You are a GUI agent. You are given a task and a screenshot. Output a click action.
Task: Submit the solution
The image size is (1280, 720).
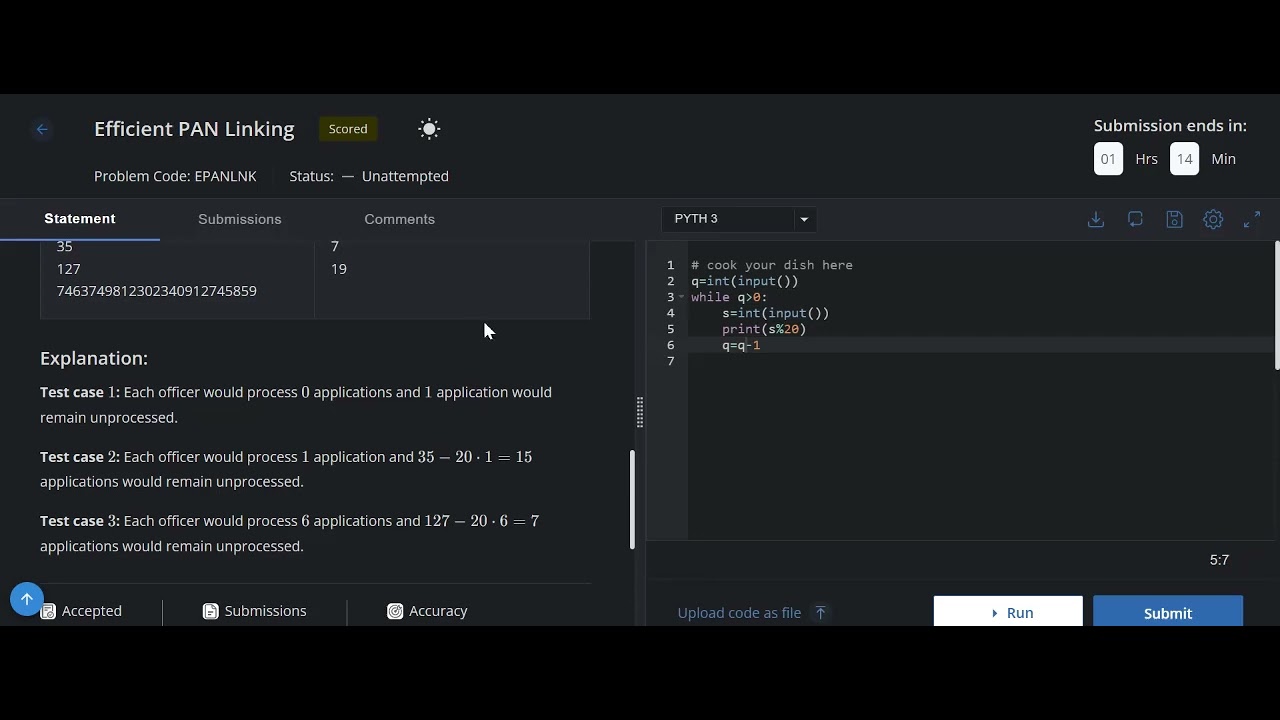pos(1168,612)
